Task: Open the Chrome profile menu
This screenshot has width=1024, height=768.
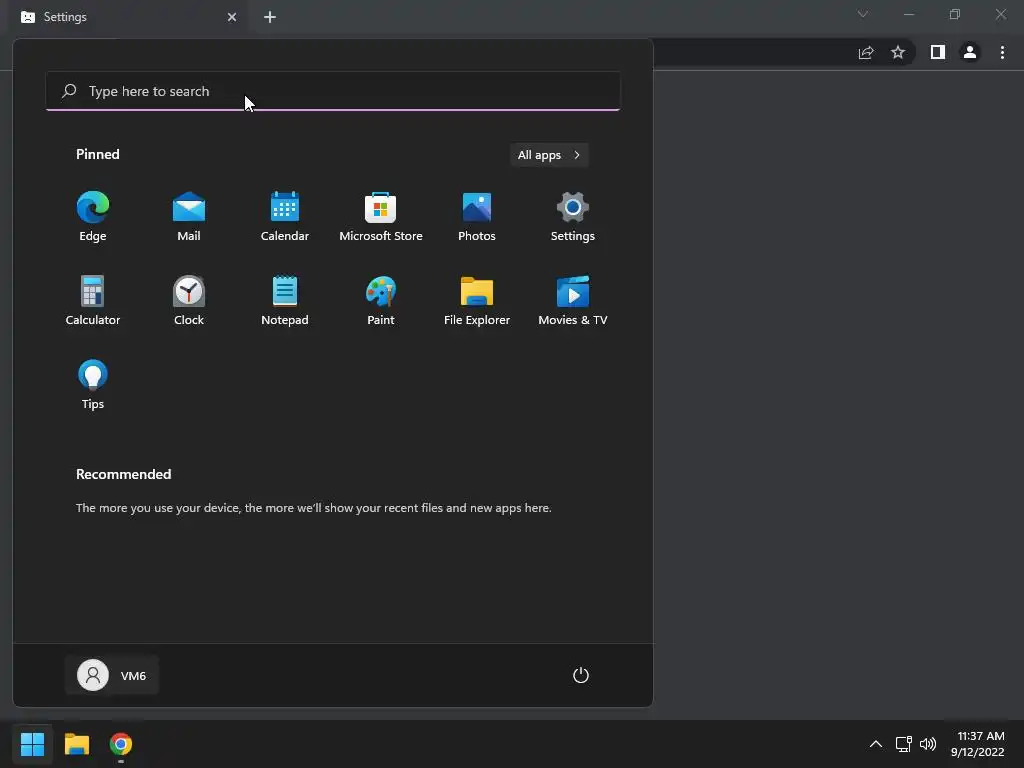Action: pos(970,52)
